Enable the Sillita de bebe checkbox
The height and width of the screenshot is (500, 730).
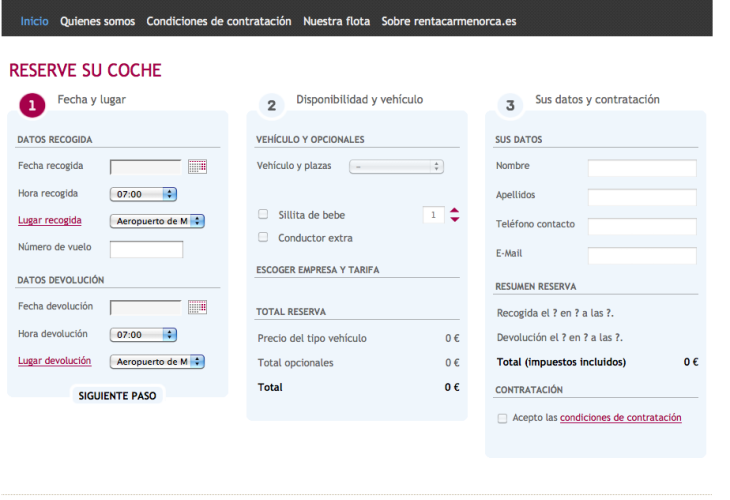pyautogui.click(x=263, y=214)
